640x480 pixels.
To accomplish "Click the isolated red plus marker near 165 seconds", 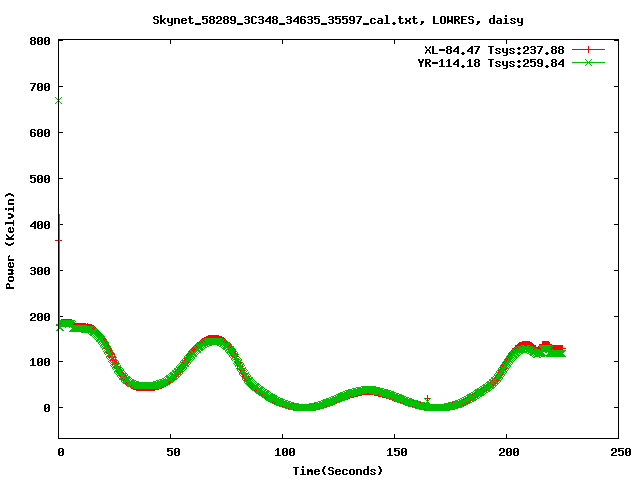I will 427,398.
